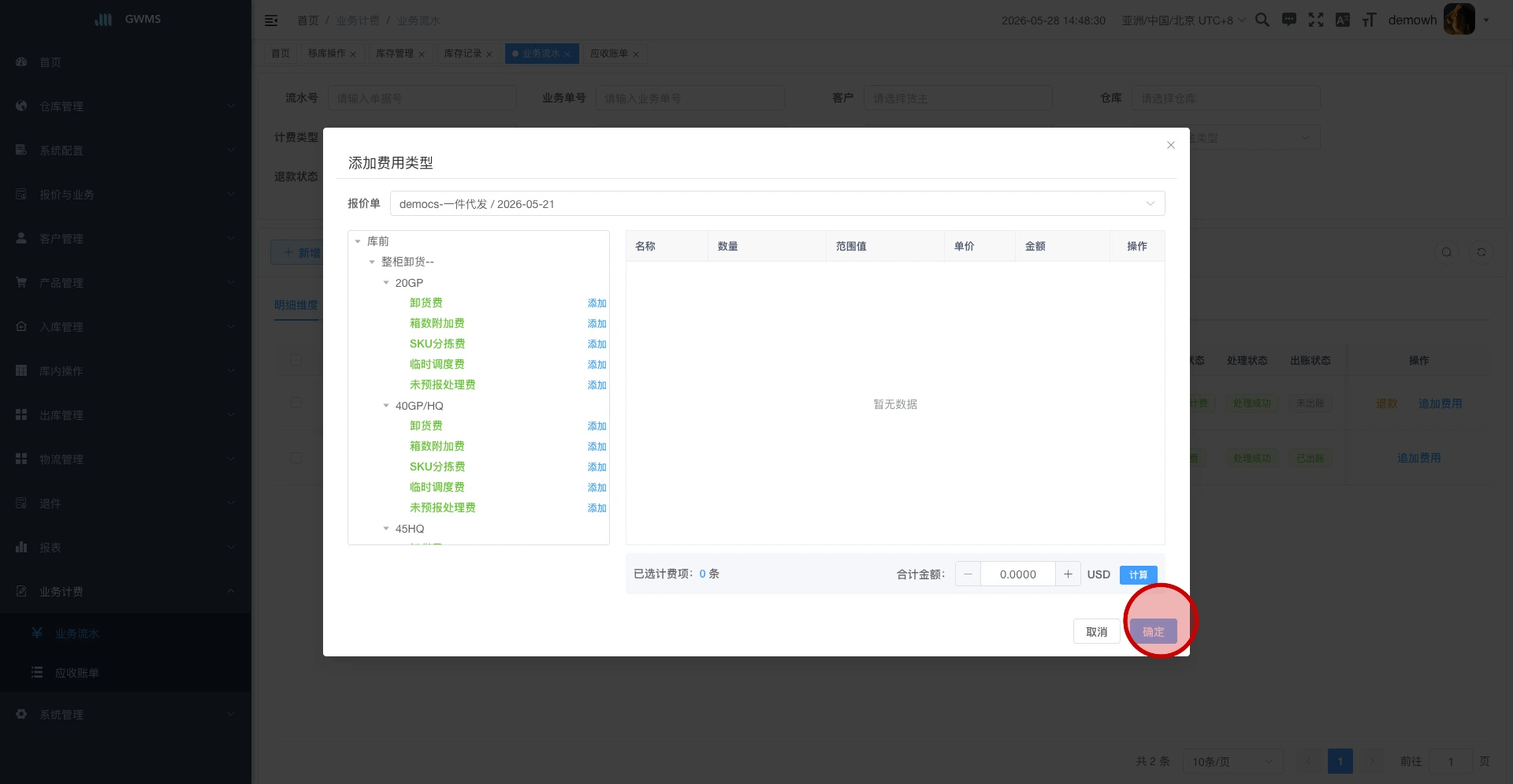Add 卸货费 under 40GP/HQ
The image size is (1513, 784).
pyautogui.click(x=597, y=426)
